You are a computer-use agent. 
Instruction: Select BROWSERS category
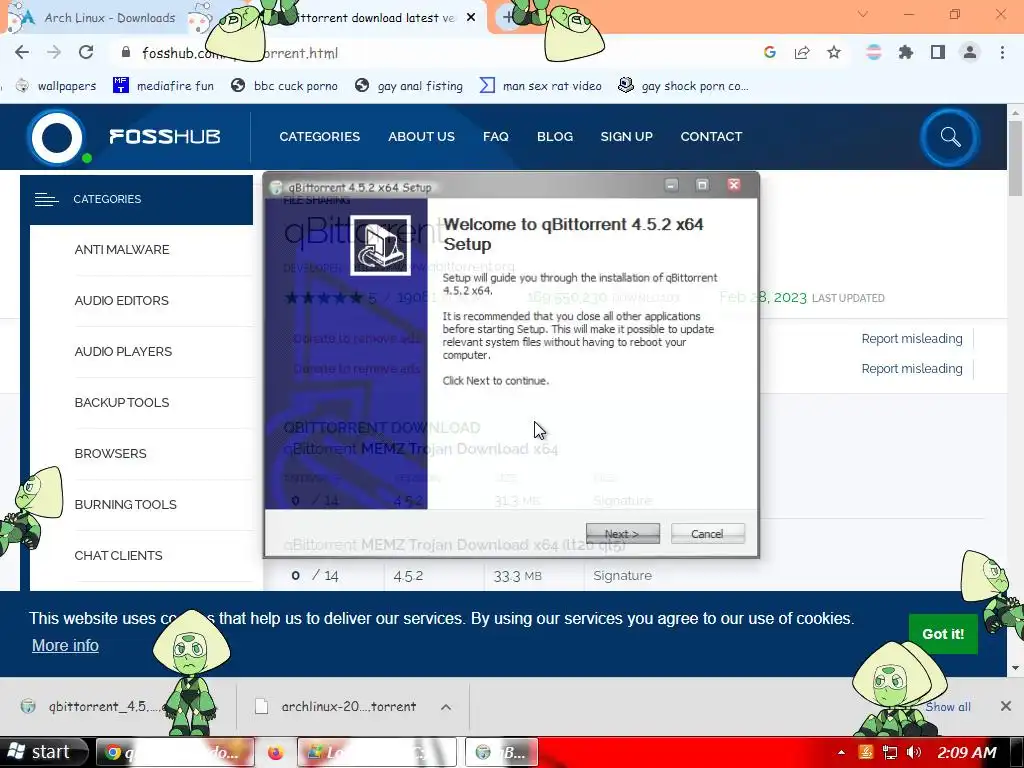click(110, 453)
